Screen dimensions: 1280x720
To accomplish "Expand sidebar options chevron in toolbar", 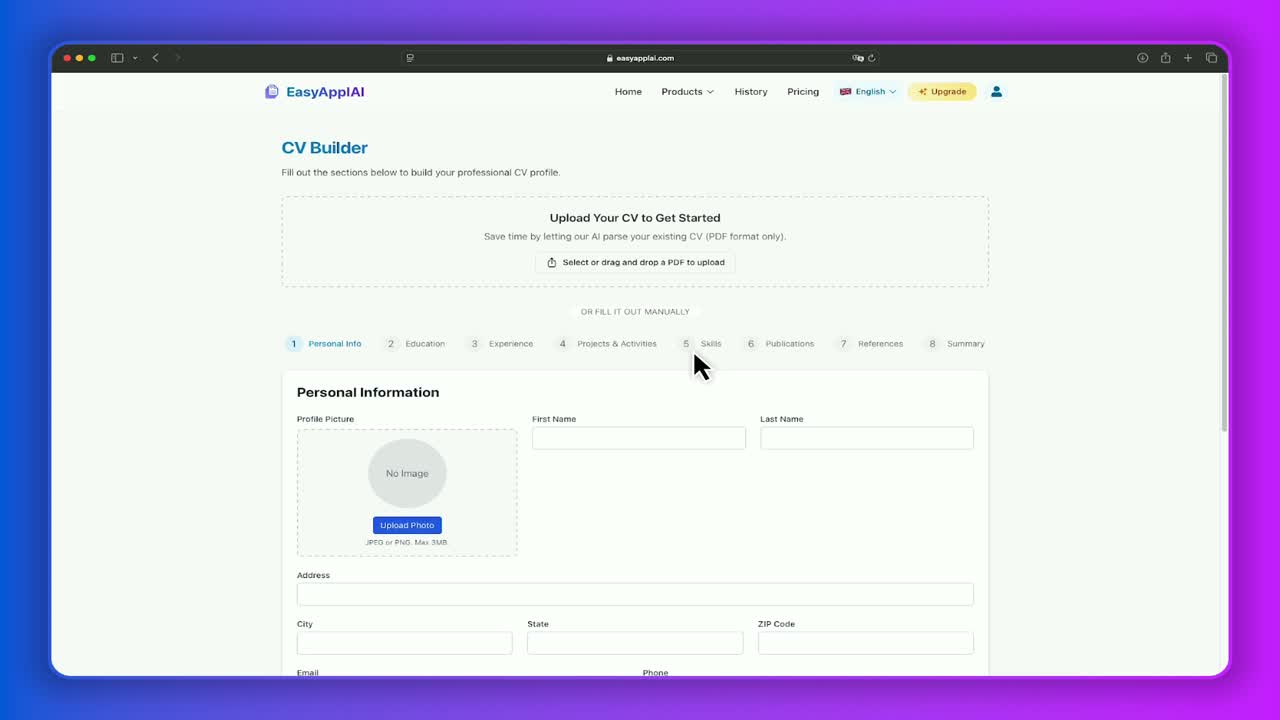I will tap(135, 58).
